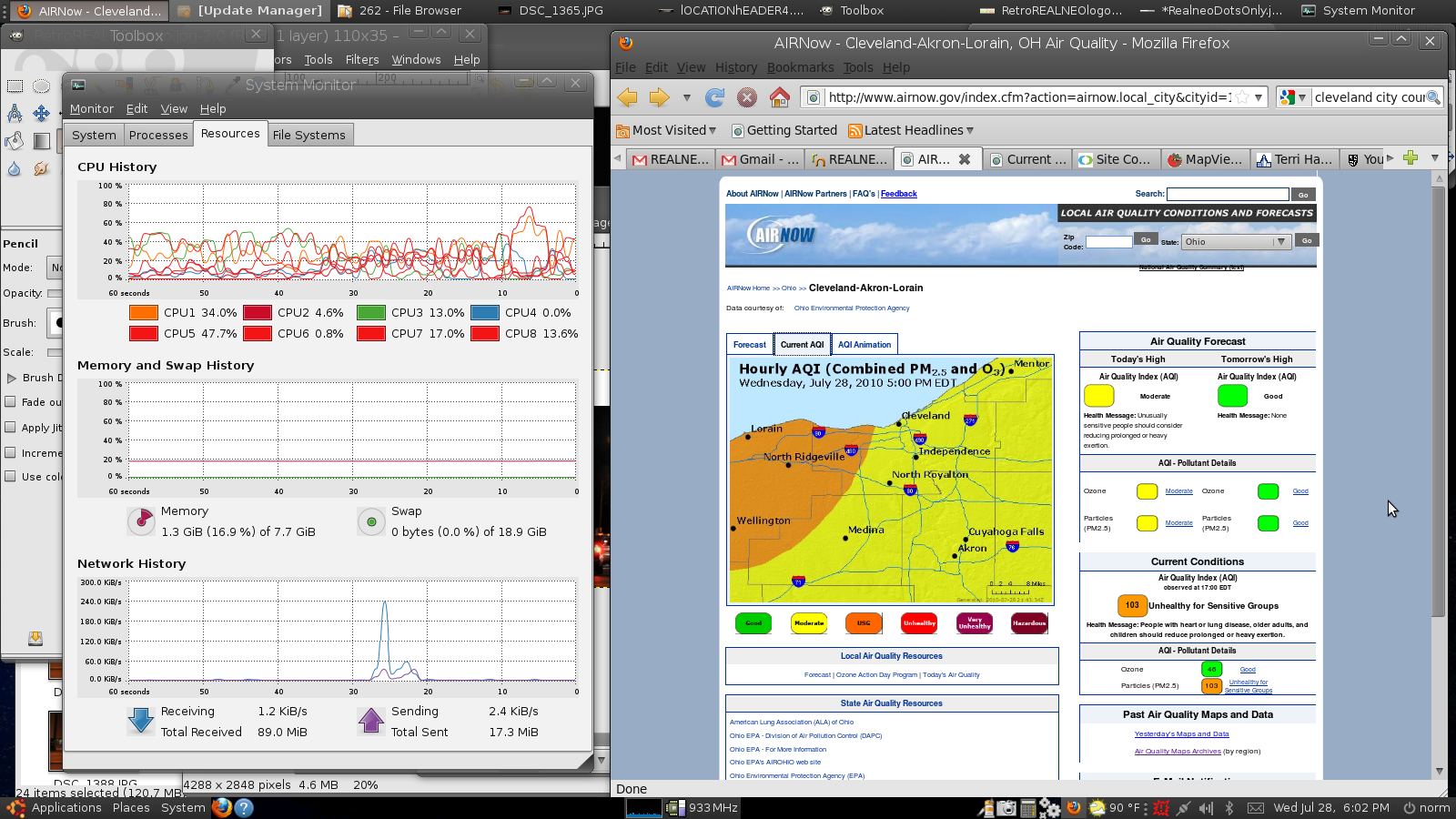Reload the AIRNow page

point(715,97)
